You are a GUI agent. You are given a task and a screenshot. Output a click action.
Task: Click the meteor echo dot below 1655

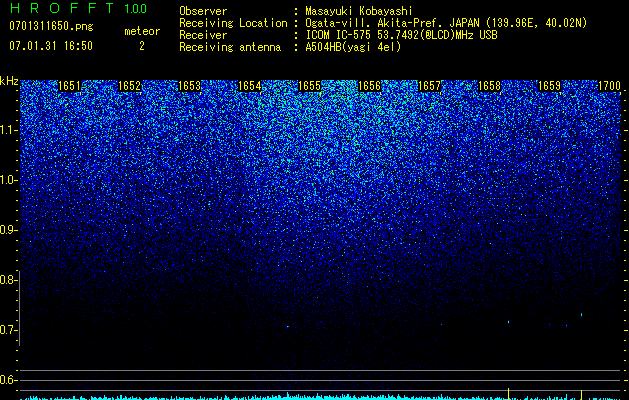[288, 327]
